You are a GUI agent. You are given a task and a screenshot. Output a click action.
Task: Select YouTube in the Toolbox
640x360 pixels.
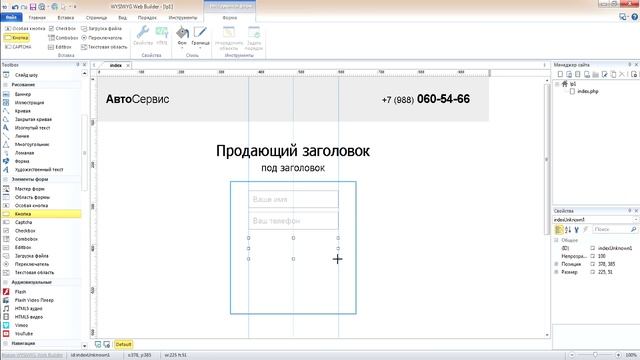pos(24,334)
